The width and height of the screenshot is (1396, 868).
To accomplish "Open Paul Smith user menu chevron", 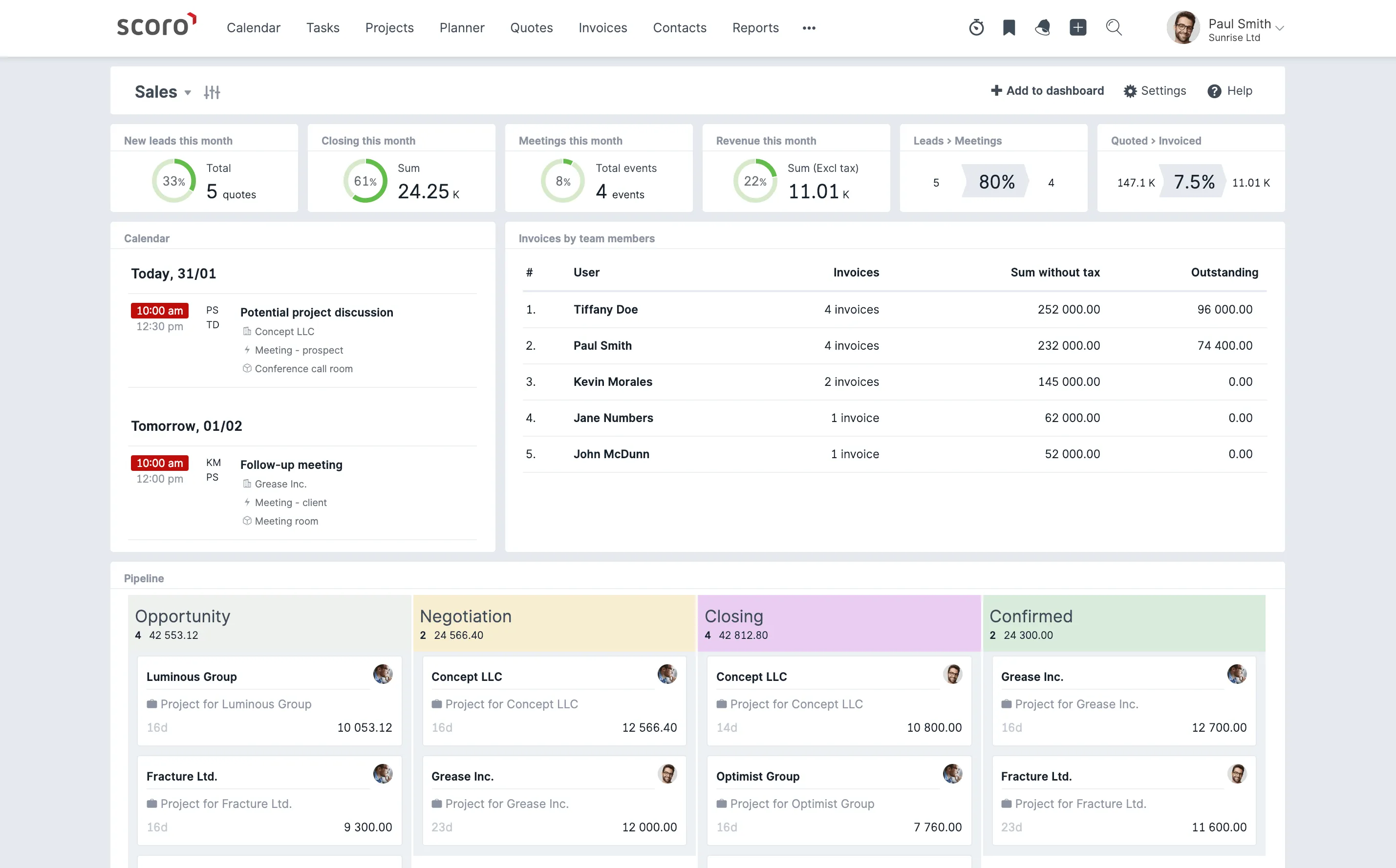I will click(x=1279, y=27).
